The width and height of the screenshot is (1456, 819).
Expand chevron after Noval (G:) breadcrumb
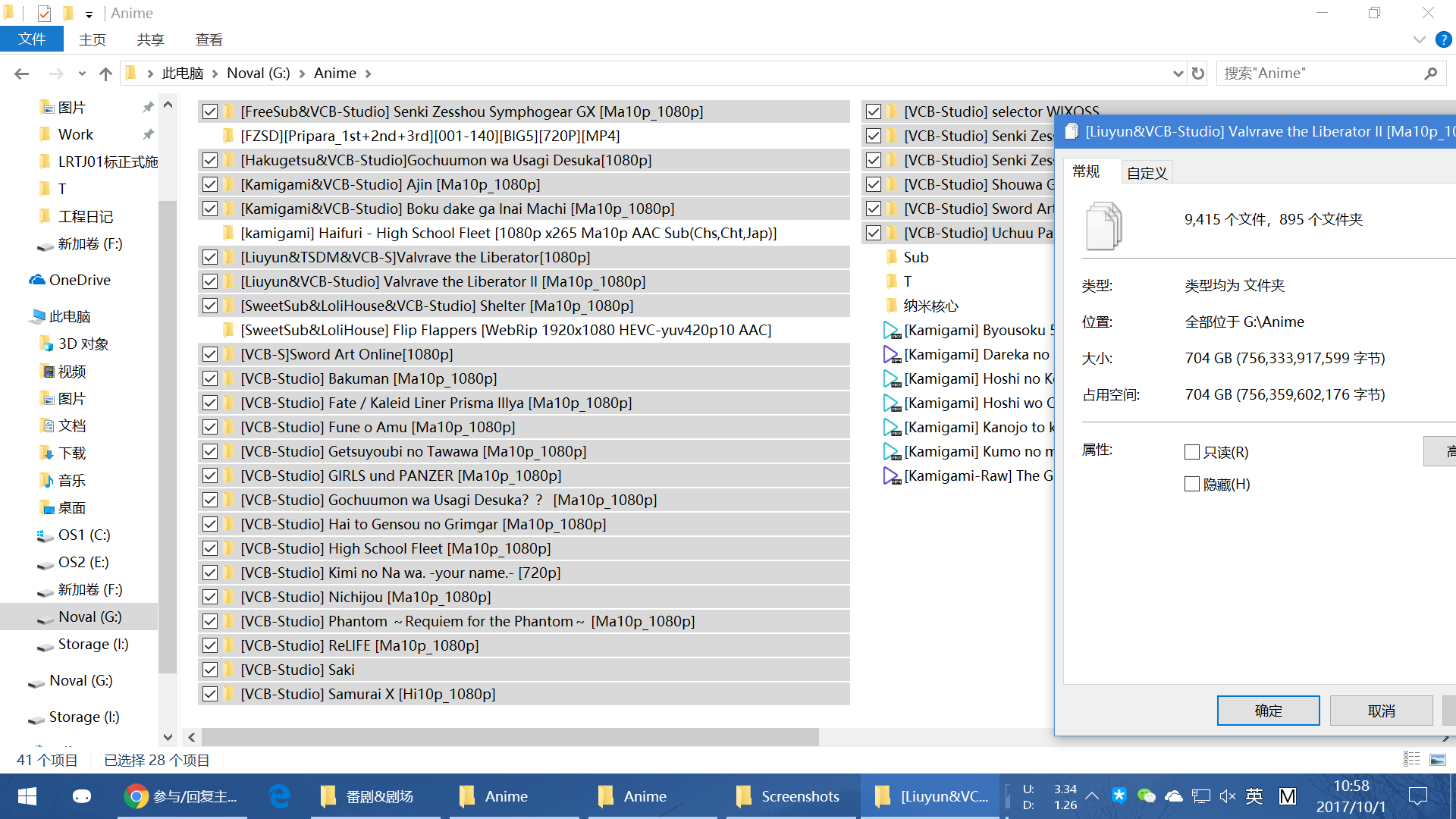click(302, 74)
